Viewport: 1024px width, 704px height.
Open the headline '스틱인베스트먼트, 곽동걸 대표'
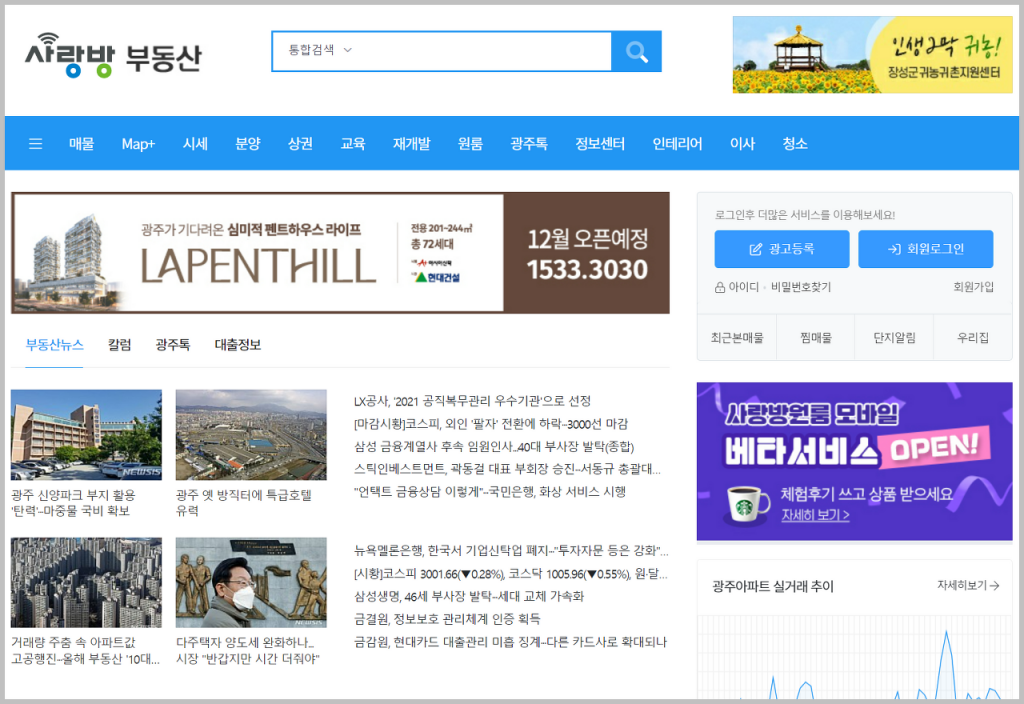point(507,469)
